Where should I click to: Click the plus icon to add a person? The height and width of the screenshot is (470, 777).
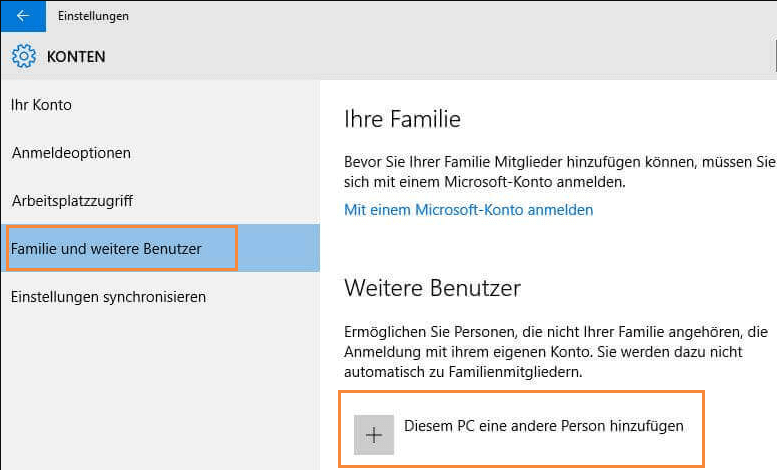(374, 435)
